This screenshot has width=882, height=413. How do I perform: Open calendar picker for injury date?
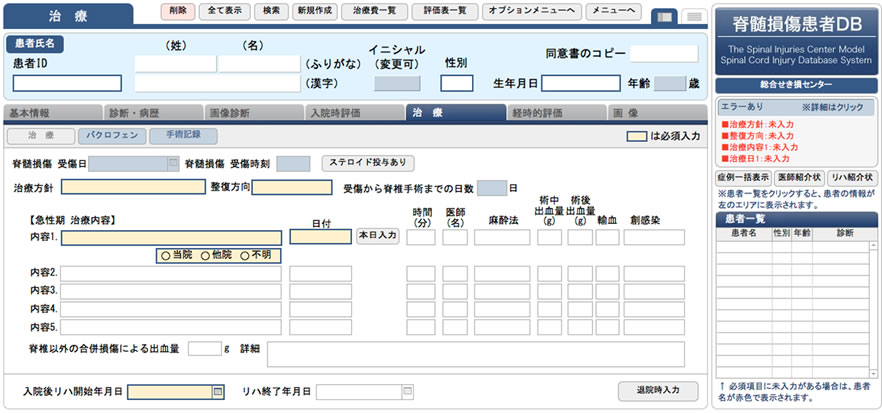pyautogui.click(x=173, y=163)
